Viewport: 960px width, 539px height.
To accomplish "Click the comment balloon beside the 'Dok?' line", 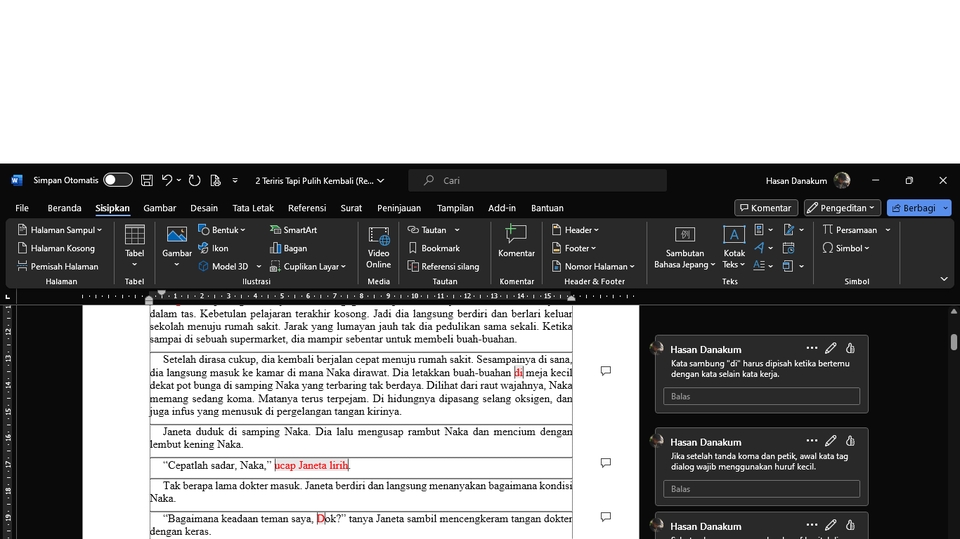I will click(x=606, y=516).
